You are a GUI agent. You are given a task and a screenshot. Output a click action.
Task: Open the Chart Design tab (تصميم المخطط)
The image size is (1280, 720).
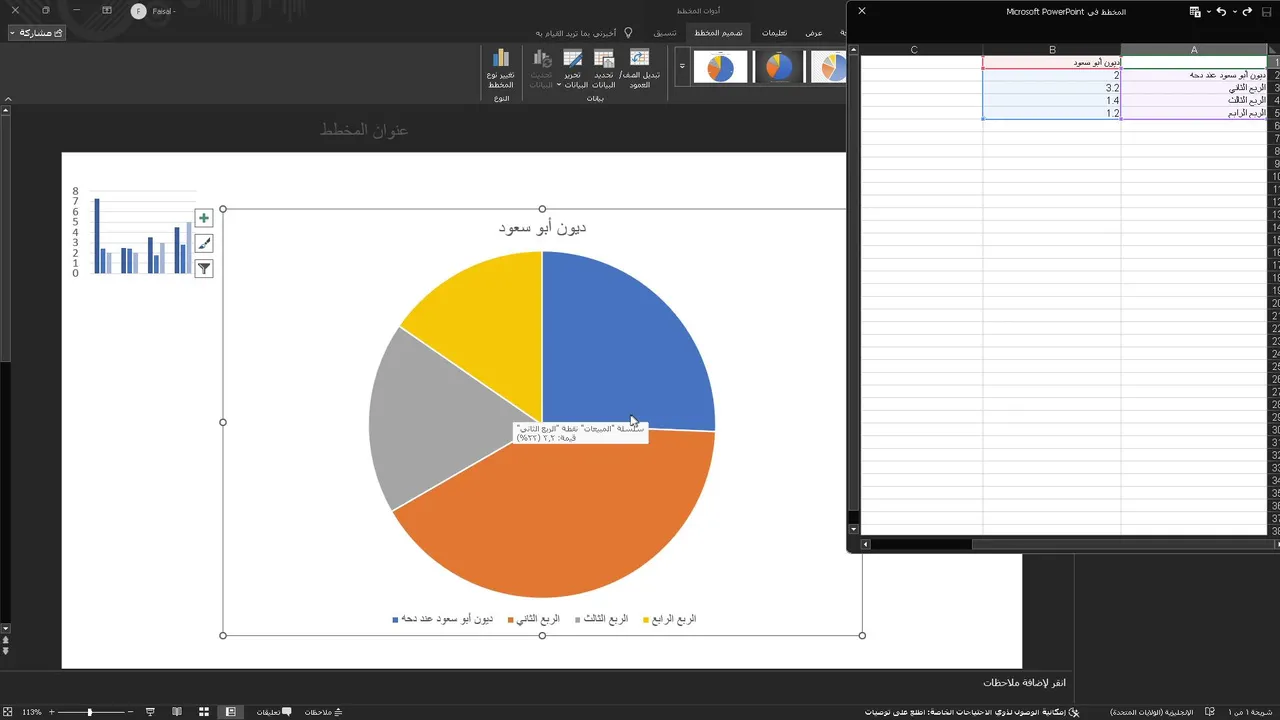tap(719, 33)
